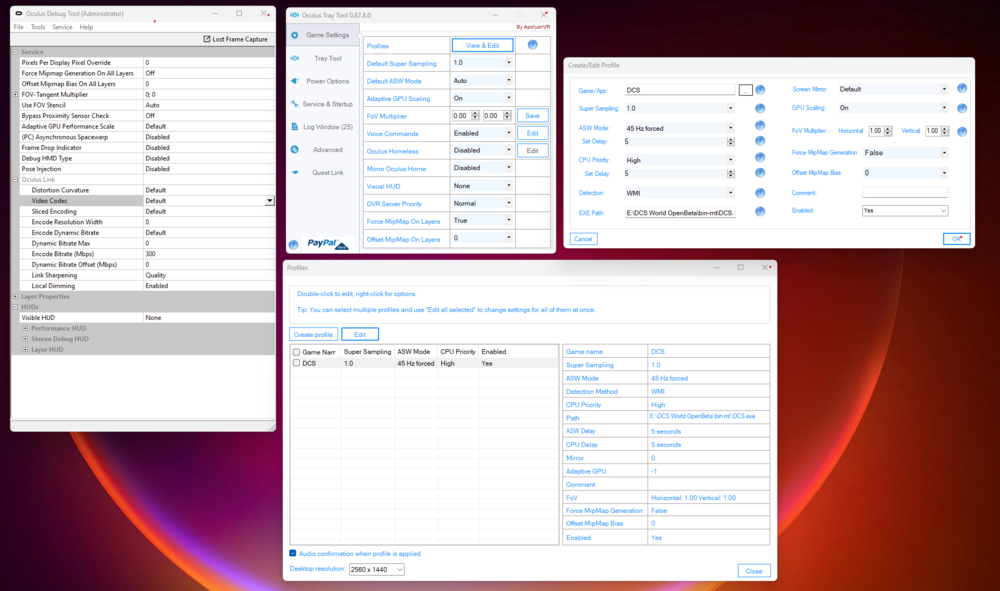The width and height of the screenshot is (1000, 591).
Task: Click the Lost Frame Capture icon
Action: click(x=207, y=39)
